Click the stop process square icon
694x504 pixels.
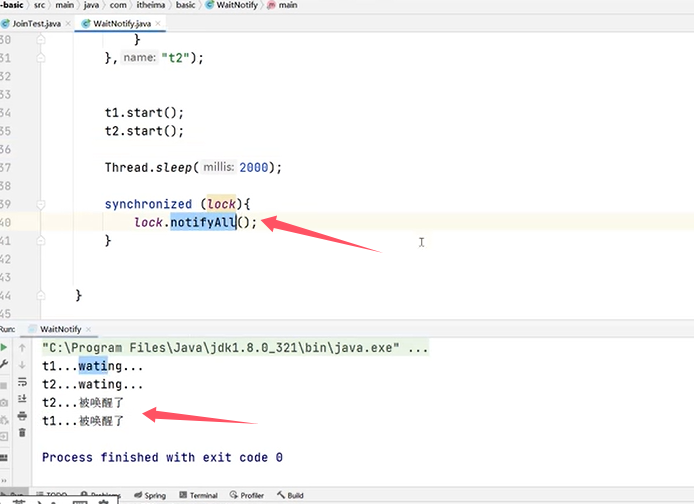pos(4,385)
